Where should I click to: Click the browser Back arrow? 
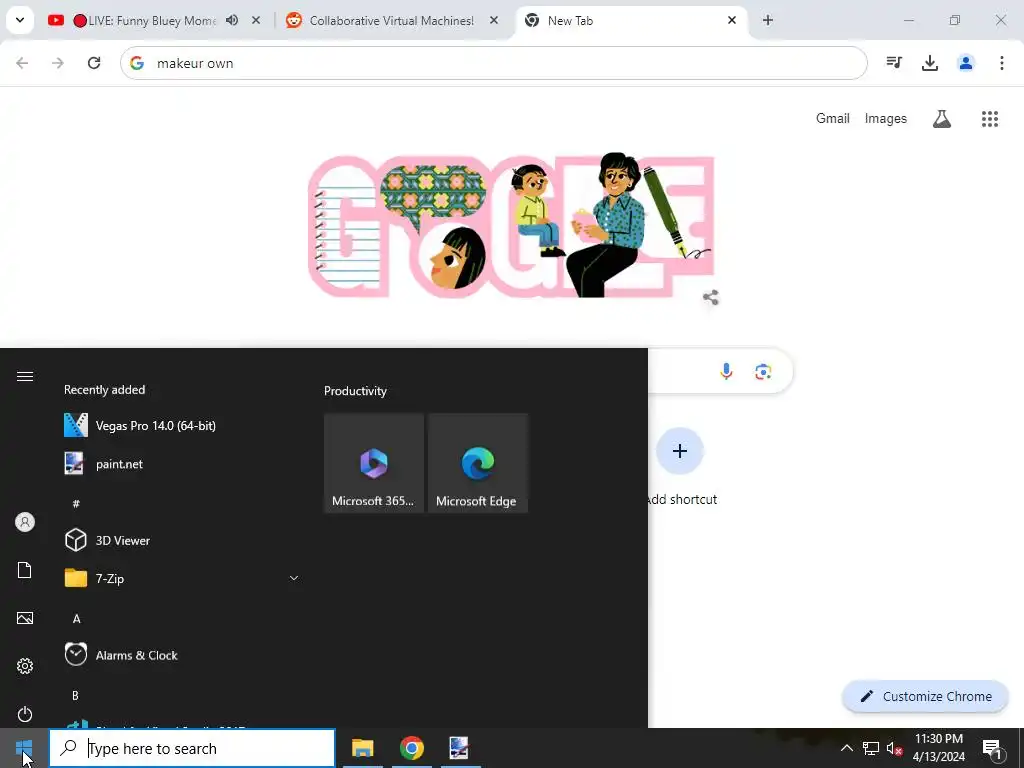(22, 63)
